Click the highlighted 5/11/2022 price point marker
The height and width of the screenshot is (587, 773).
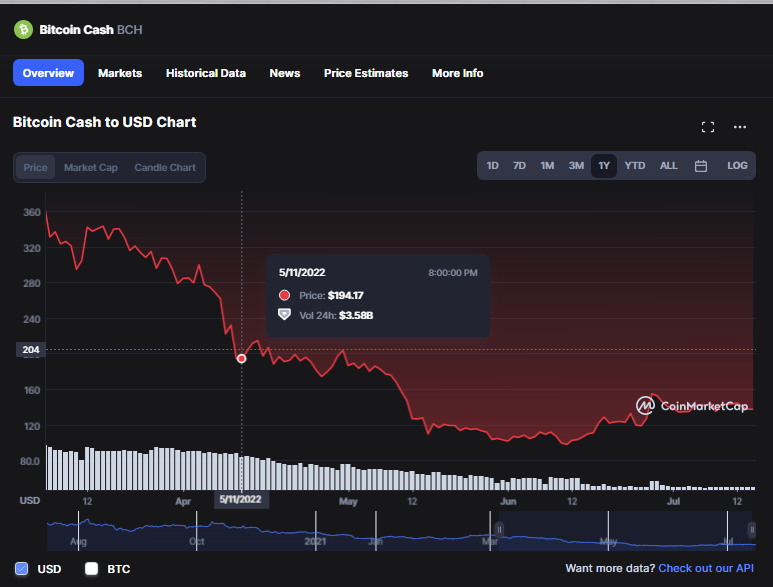click(242, 359)
